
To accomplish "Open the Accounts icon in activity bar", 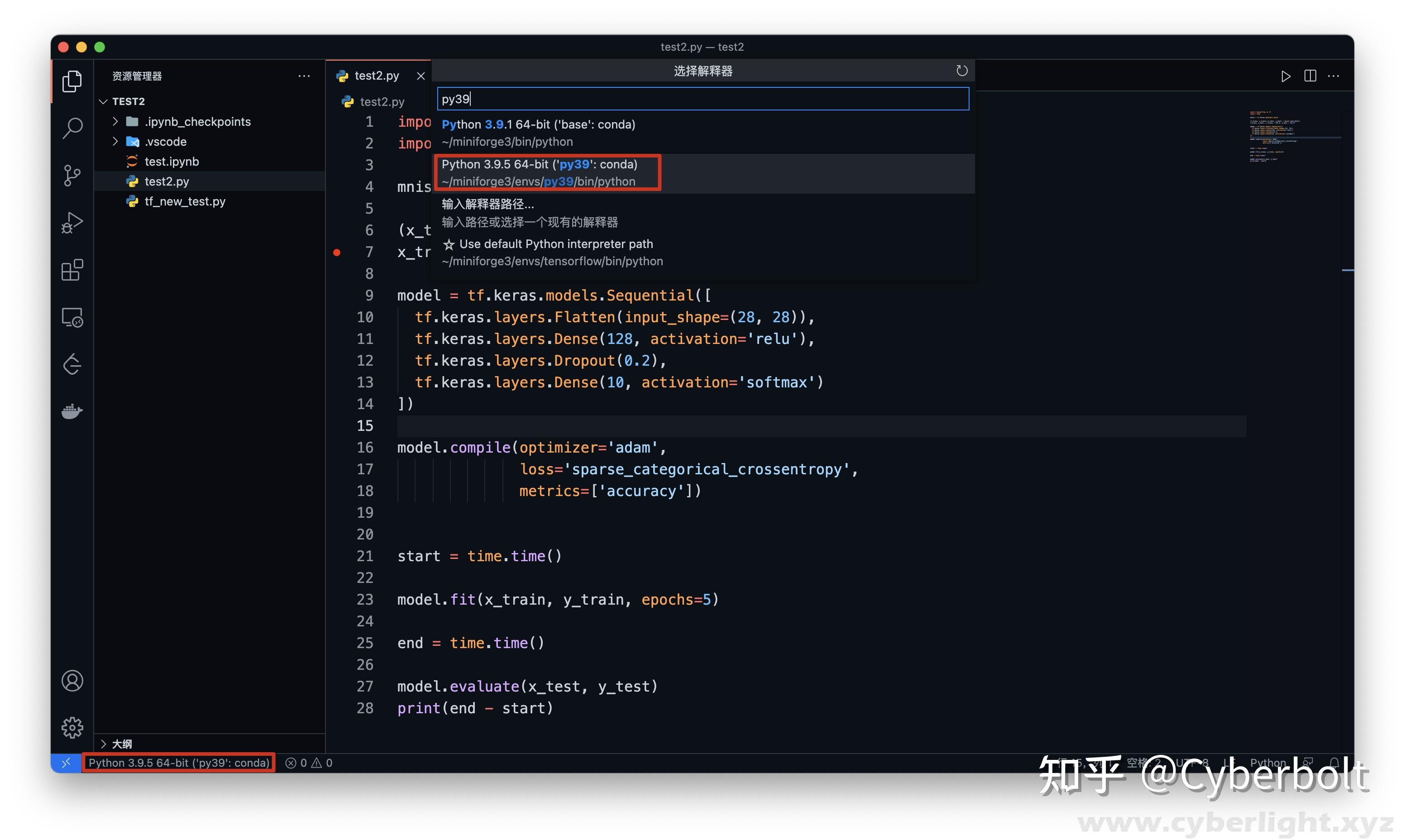I will pos(72,681).
